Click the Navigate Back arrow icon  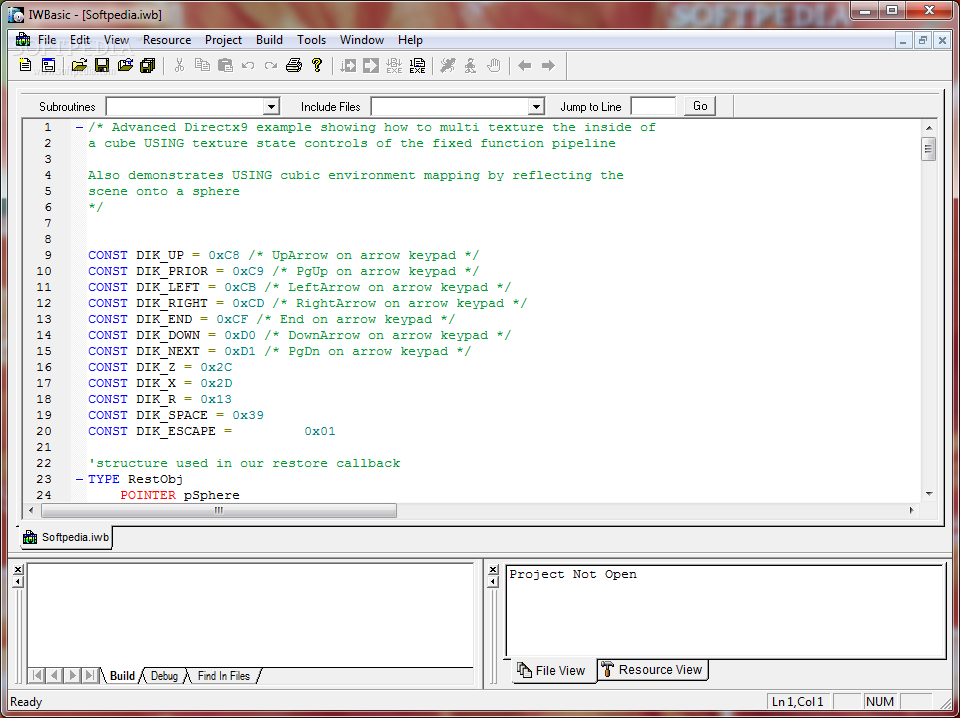524,65
